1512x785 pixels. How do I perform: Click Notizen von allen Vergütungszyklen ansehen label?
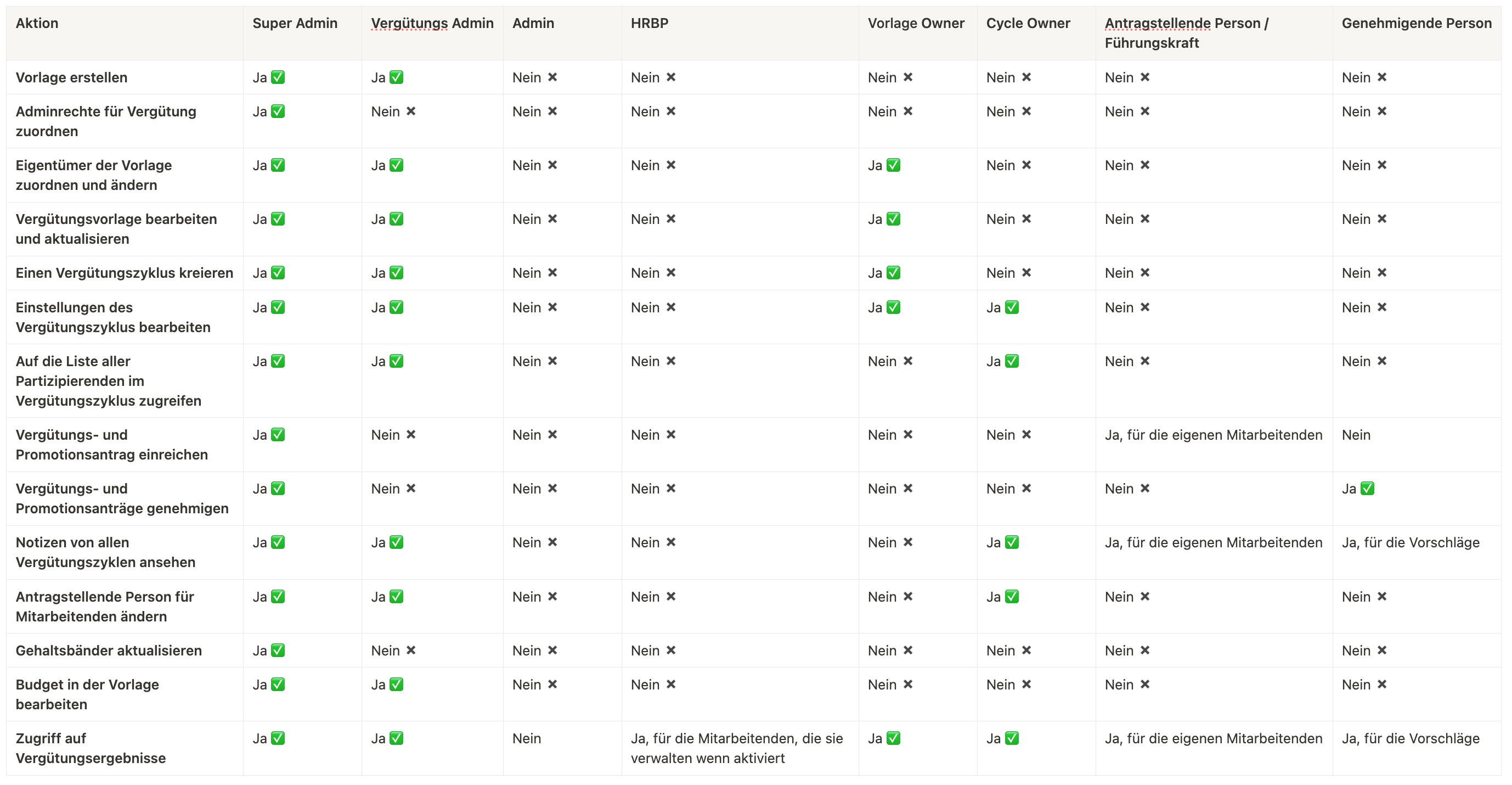[106, 552]
